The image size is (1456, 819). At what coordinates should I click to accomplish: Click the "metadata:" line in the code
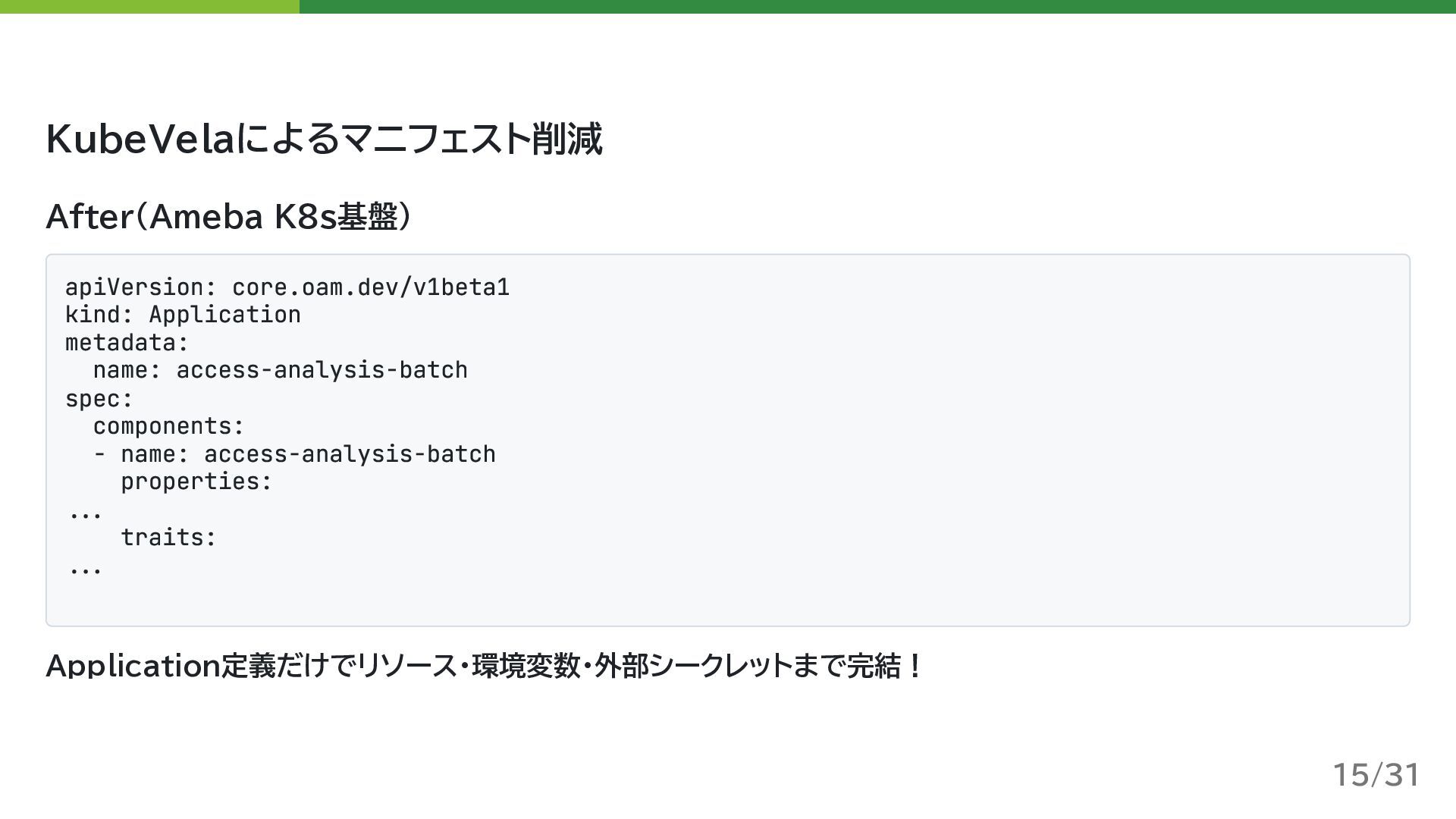coord(127,343)
